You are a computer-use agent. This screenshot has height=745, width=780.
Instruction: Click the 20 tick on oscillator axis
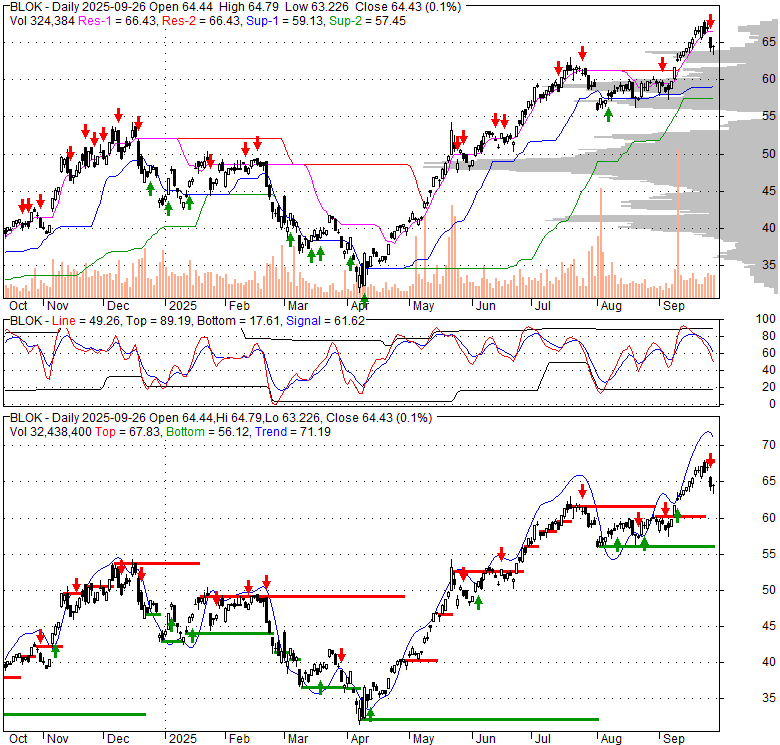[769, 387]
